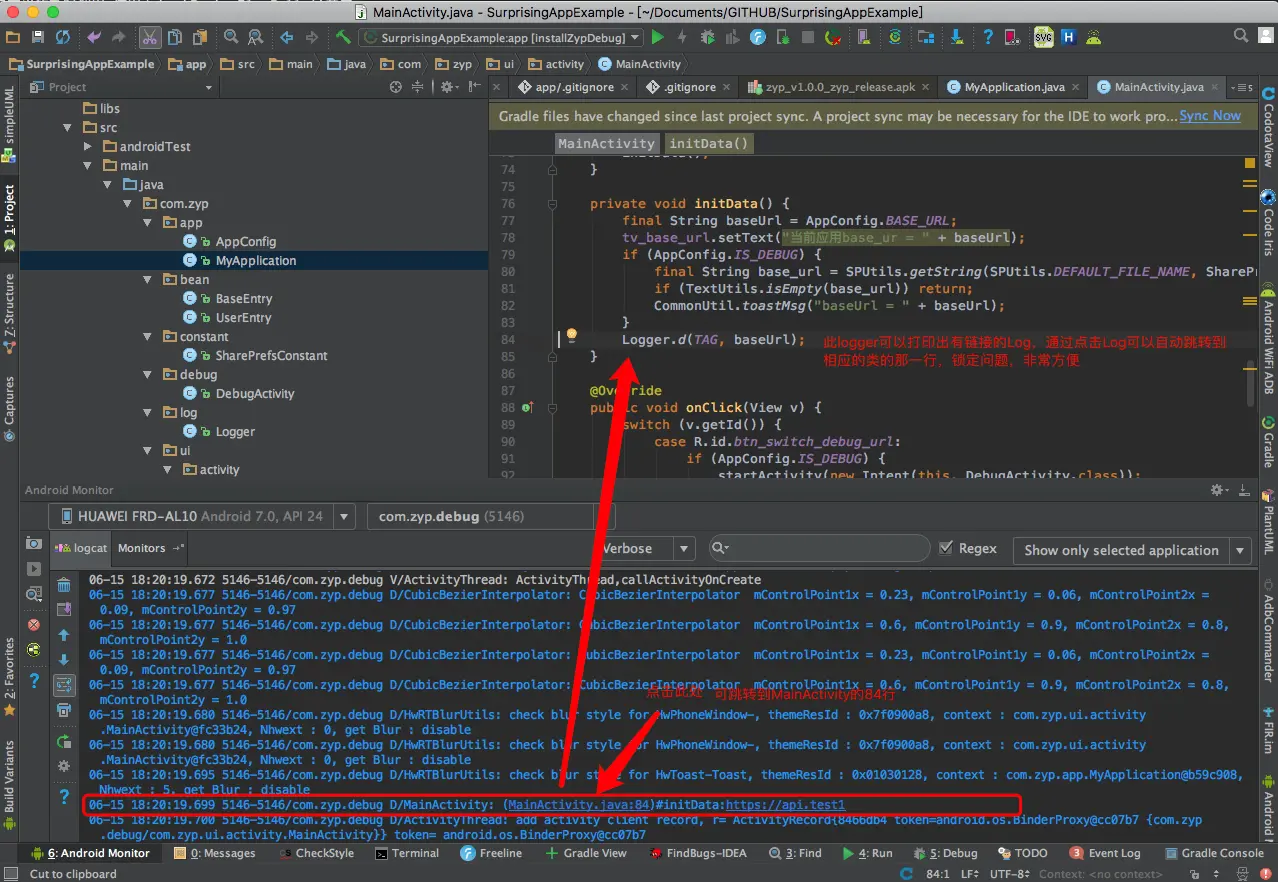Screen dimensions: 1278x882
Task: Toggle the lightbulb intention on line 84
Action: (x=572, y=336)
